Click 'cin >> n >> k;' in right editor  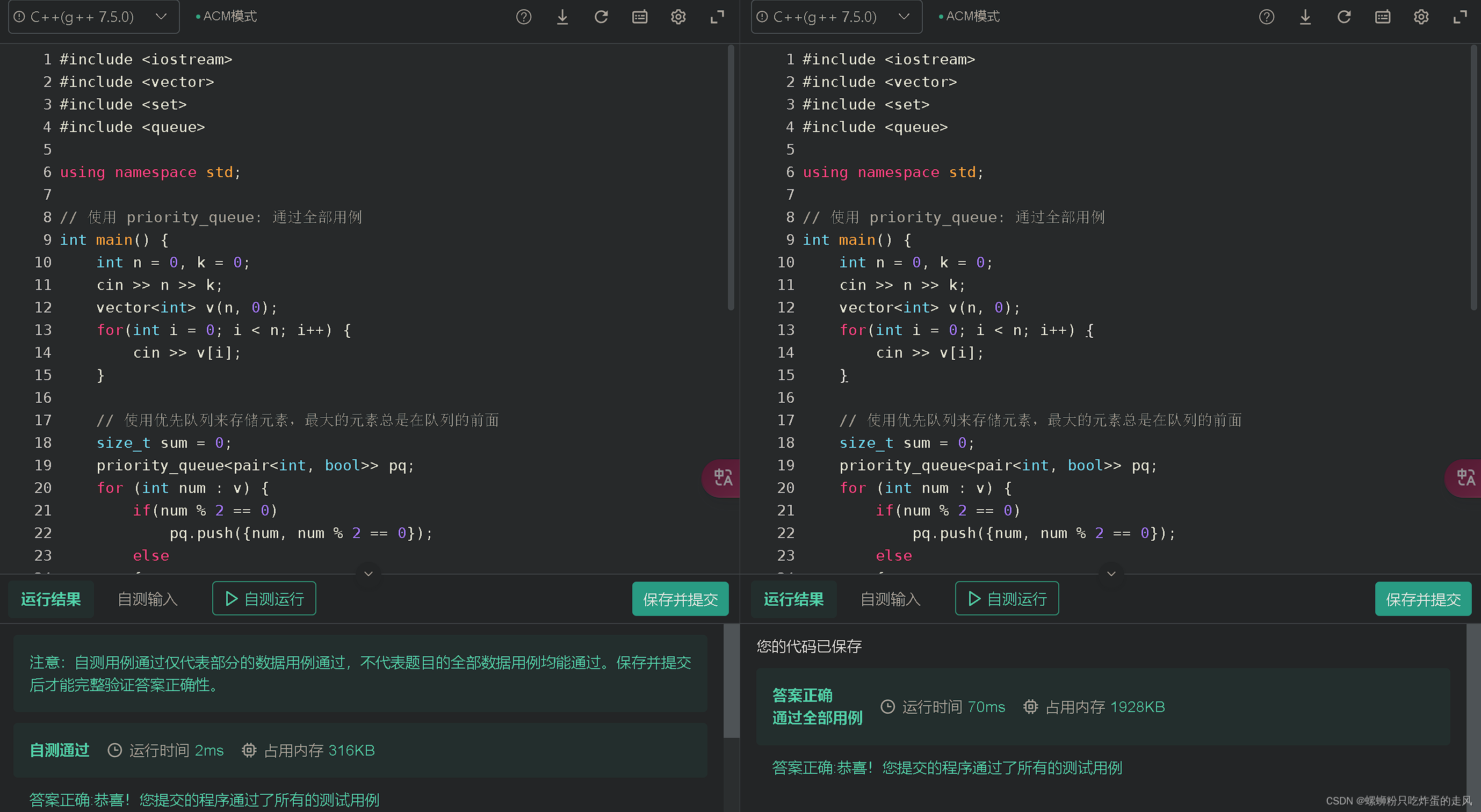tap(902, 285)
